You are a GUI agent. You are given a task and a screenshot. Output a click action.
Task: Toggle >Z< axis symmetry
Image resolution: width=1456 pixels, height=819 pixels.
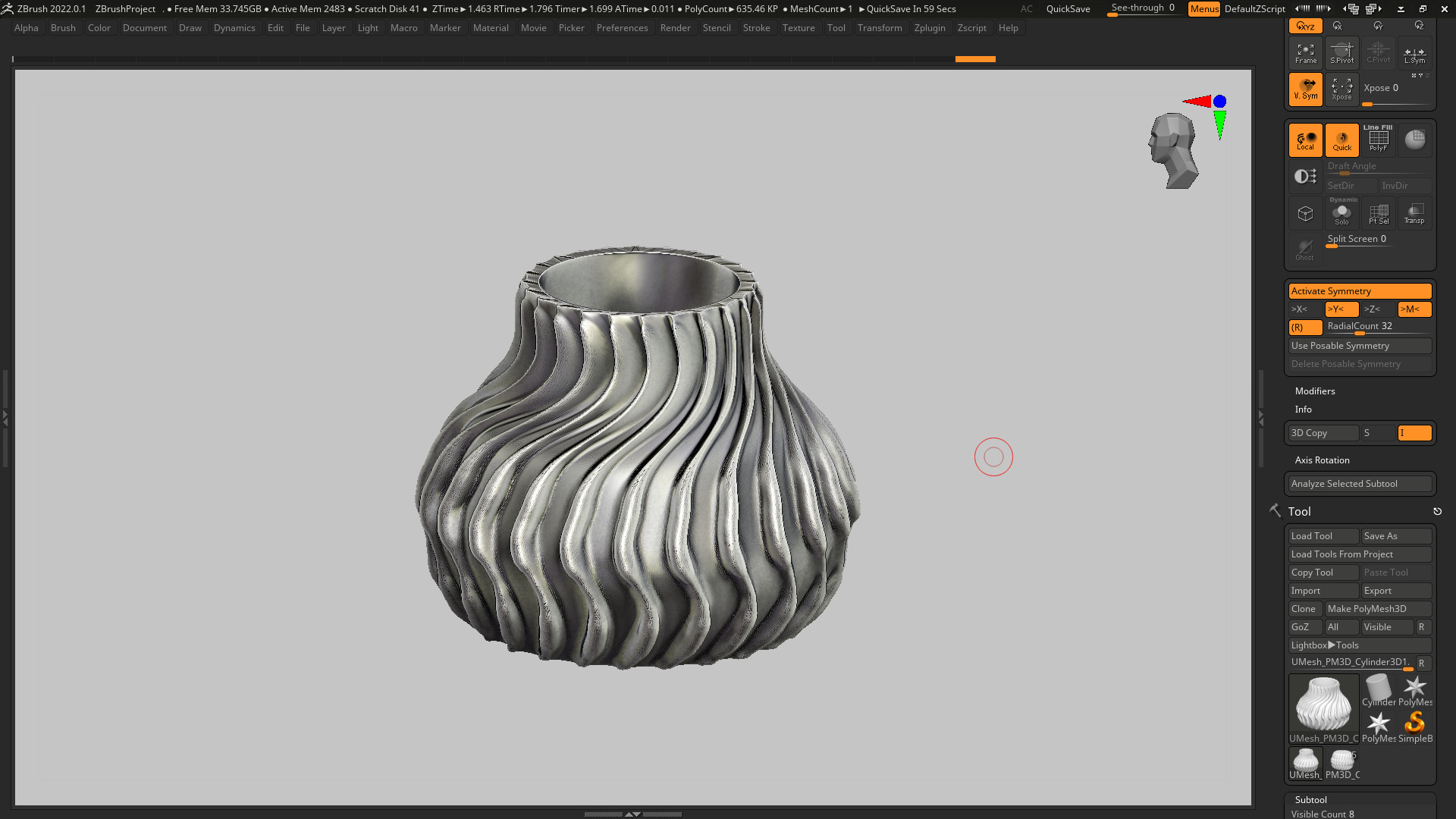(x=1378, y=309)
